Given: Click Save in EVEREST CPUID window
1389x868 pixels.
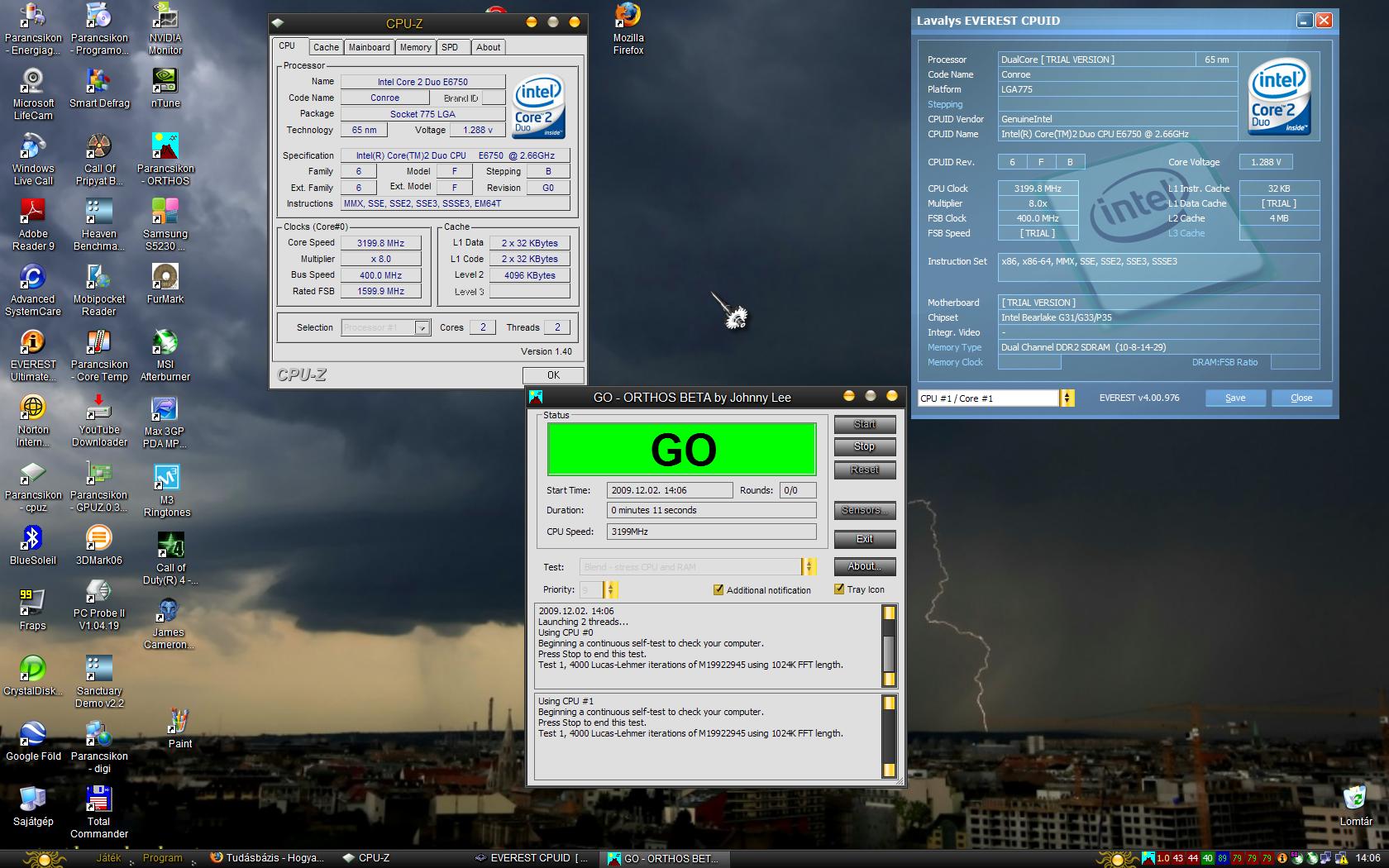Looking at the screenshot, I should click(1235, 398).
